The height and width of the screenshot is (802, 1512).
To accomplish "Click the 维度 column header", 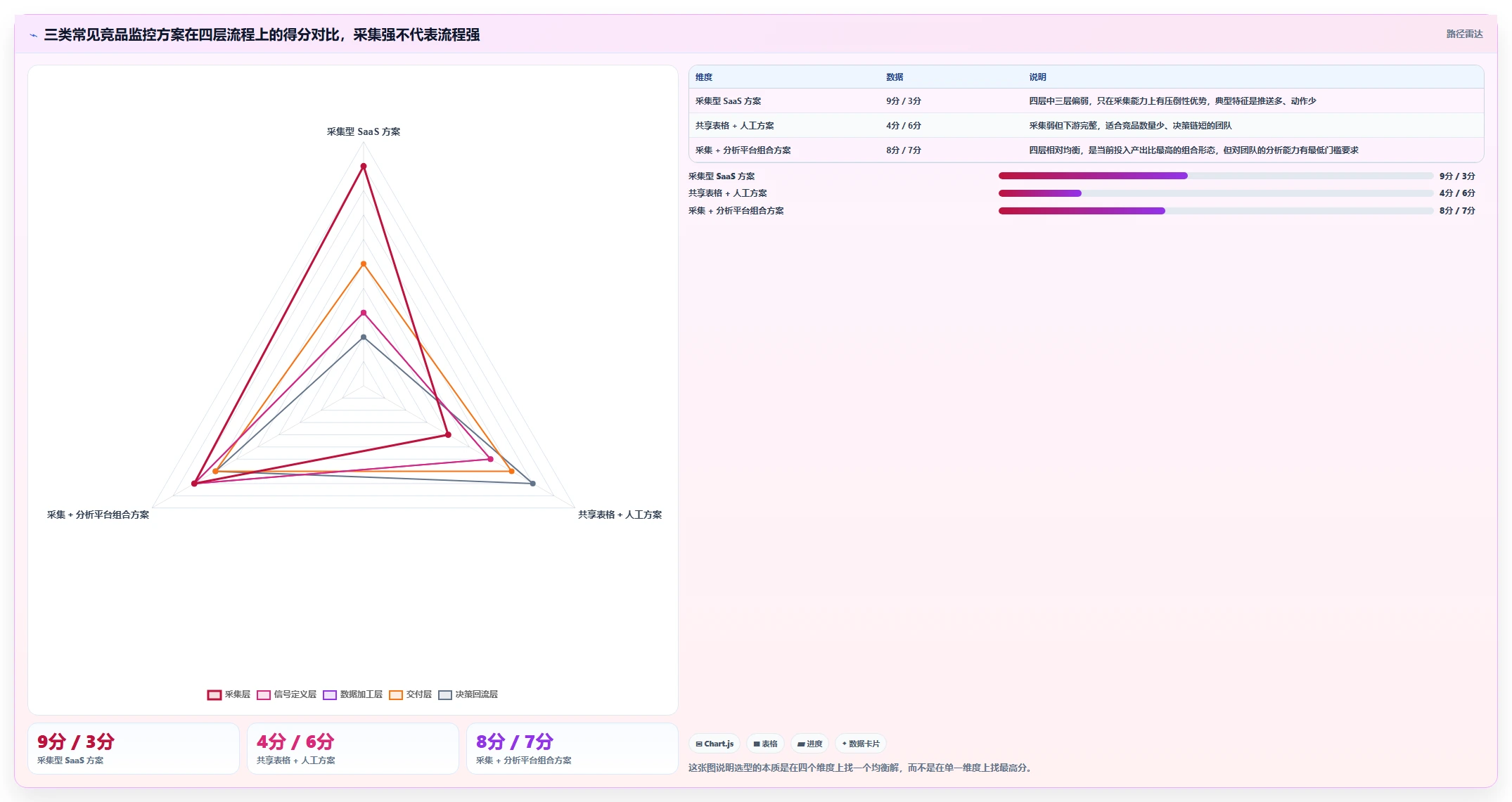I will pos(704,77).
